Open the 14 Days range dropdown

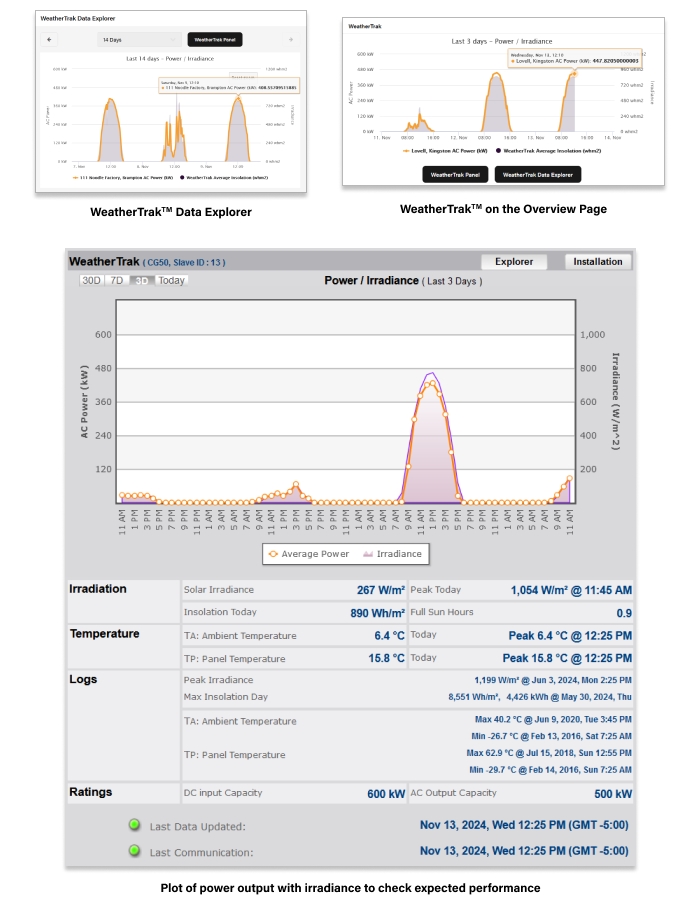coord(138,39)
